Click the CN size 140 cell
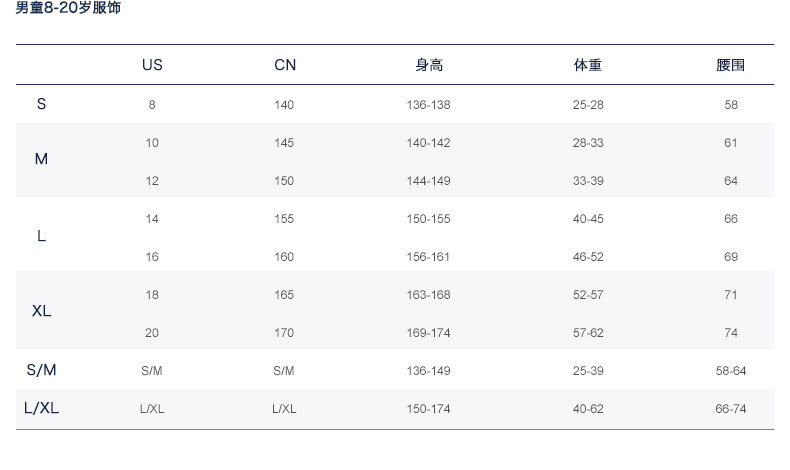 pos(284,105)
